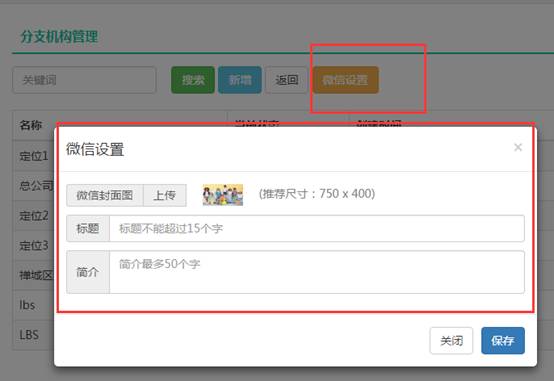The width and height of the screenshot is (554, 381).
Task: Select the 定位1 row in the table
Action: point(34,156)
